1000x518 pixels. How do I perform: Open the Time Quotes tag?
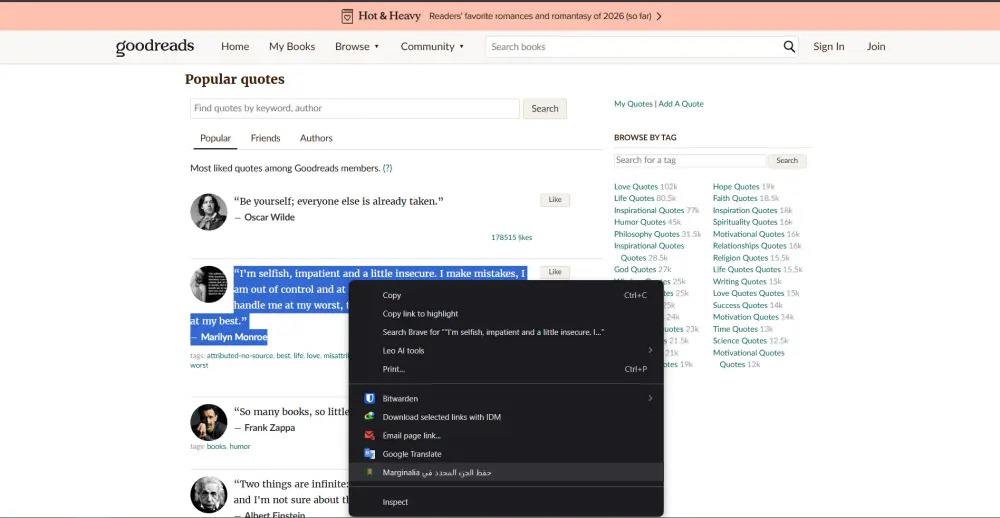pyautogui.click(x=735, y=329)
